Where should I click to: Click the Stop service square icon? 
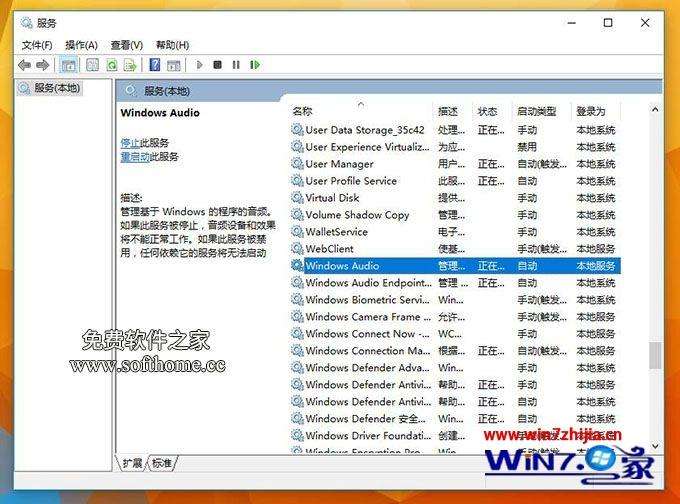217,65
